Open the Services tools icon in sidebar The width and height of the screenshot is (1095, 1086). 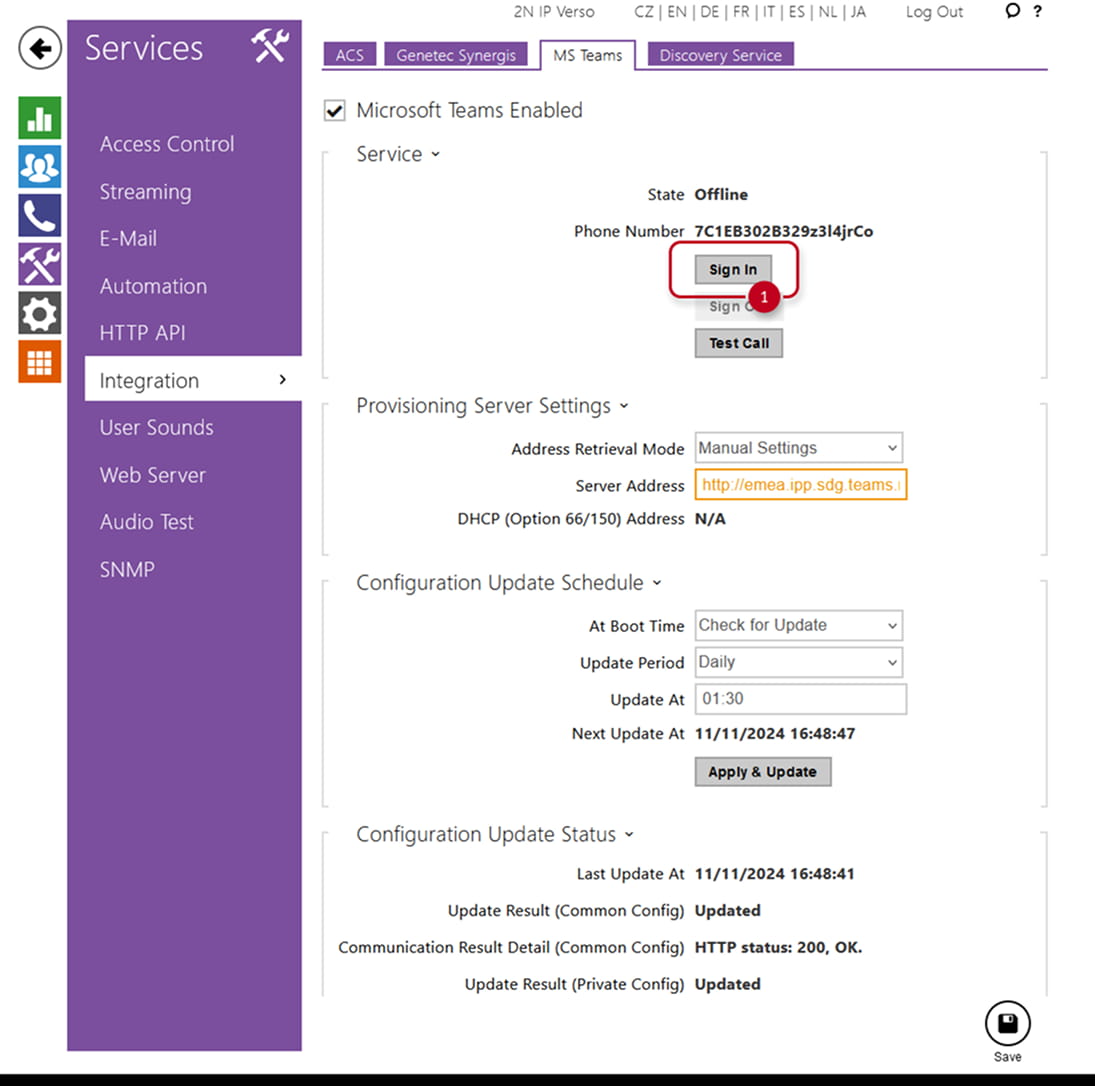[40, 265]
